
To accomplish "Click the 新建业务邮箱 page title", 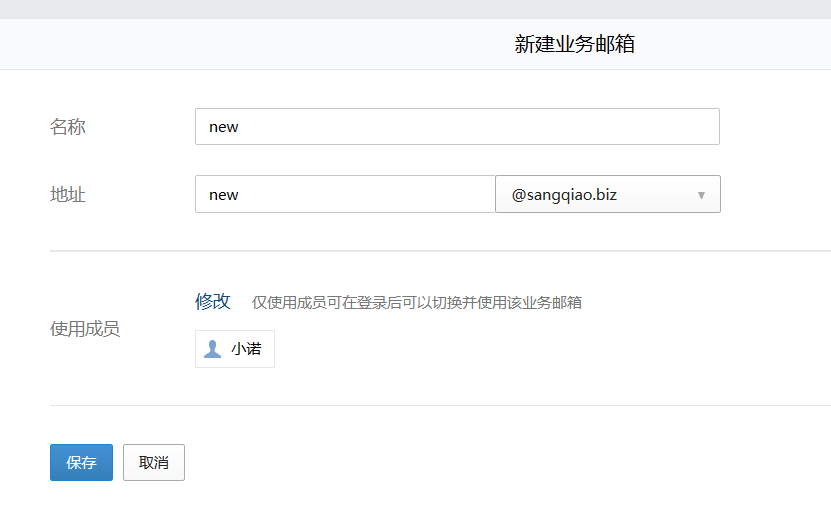I will (574, 44).
